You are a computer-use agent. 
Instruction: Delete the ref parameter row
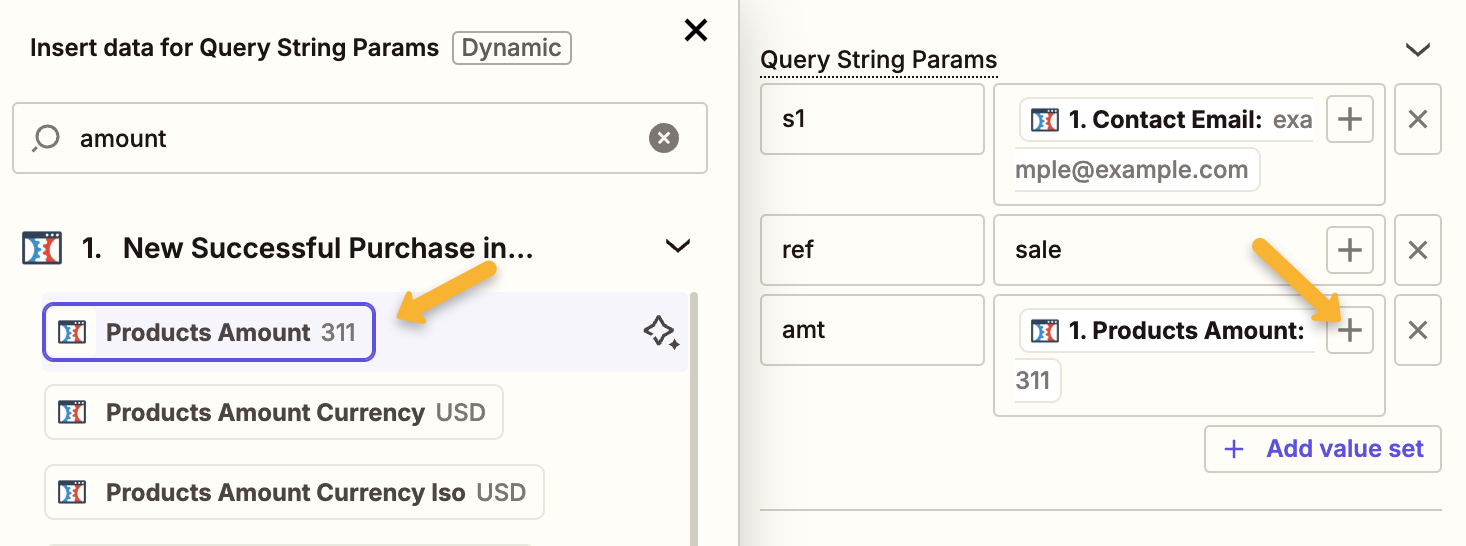pyautogui.click(x=1417, y=250)
